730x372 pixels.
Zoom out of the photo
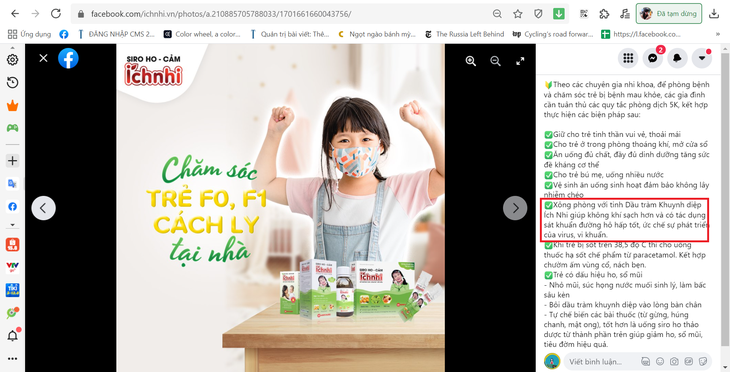[x=495, y=61]
